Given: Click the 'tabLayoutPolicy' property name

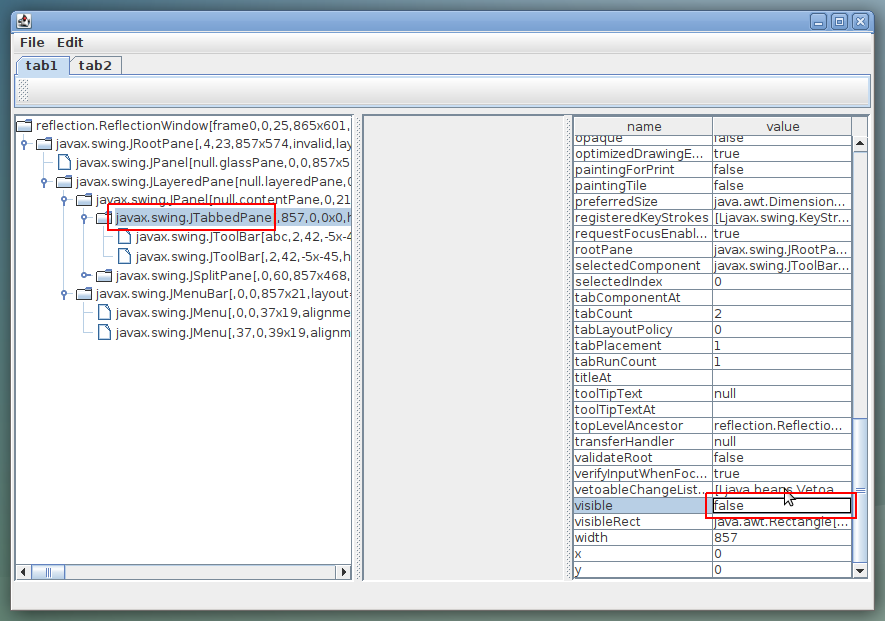Looking at the screenshot, I should (x=623, y=330).
